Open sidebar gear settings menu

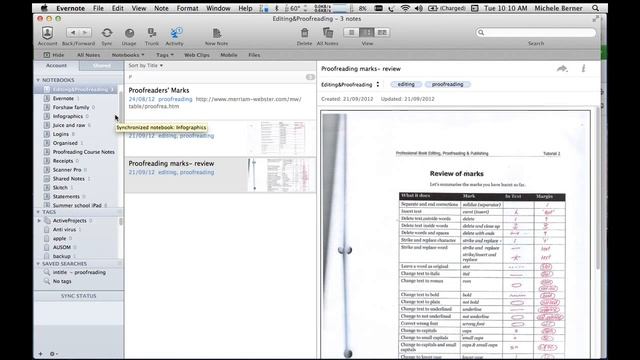pyautogui.click(x=53, y=354)
